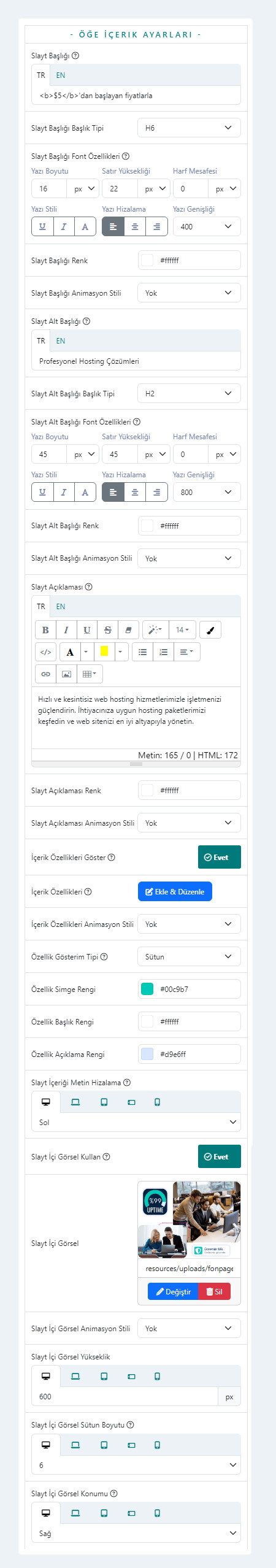
Task: Select the paintbrush icon in editor toolbar
Action: (x=210, y=629)
